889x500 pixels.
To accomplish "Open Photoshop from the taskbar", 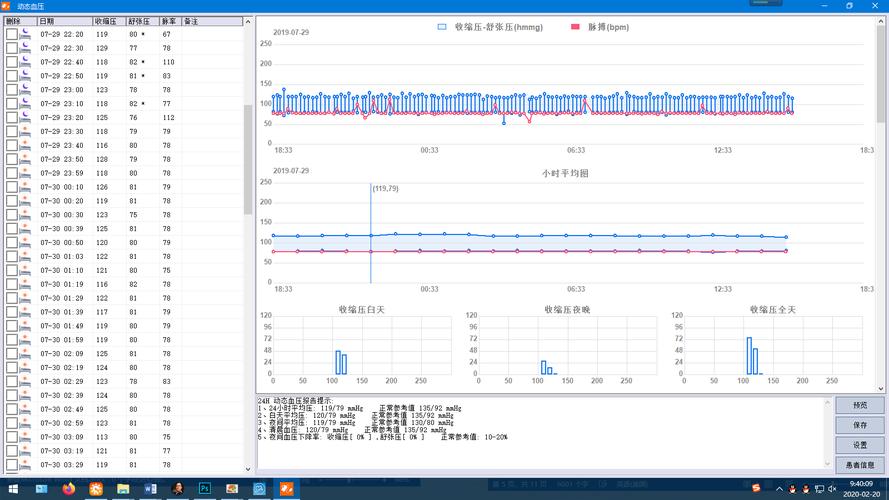I will pyautogui.click(x=205, y=488).
